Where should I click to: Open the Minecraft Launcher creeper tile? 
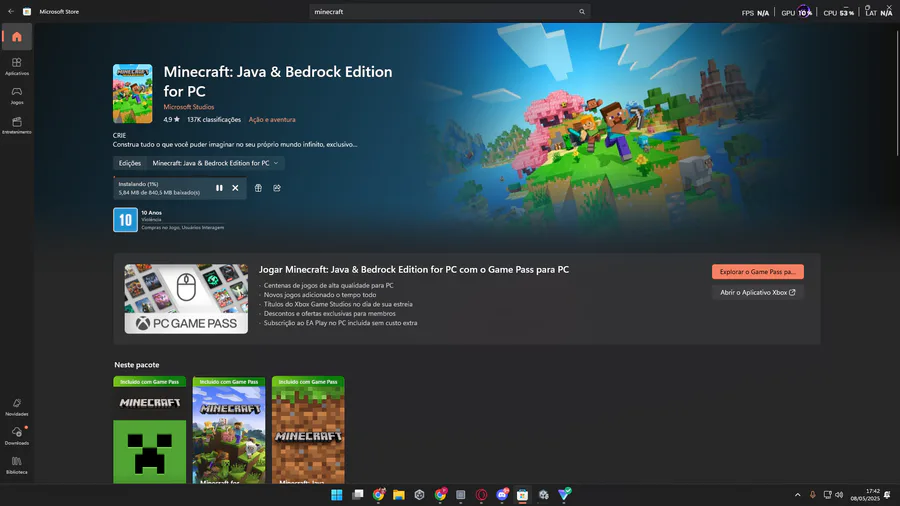pyautogui.click(x=149, y=430)
